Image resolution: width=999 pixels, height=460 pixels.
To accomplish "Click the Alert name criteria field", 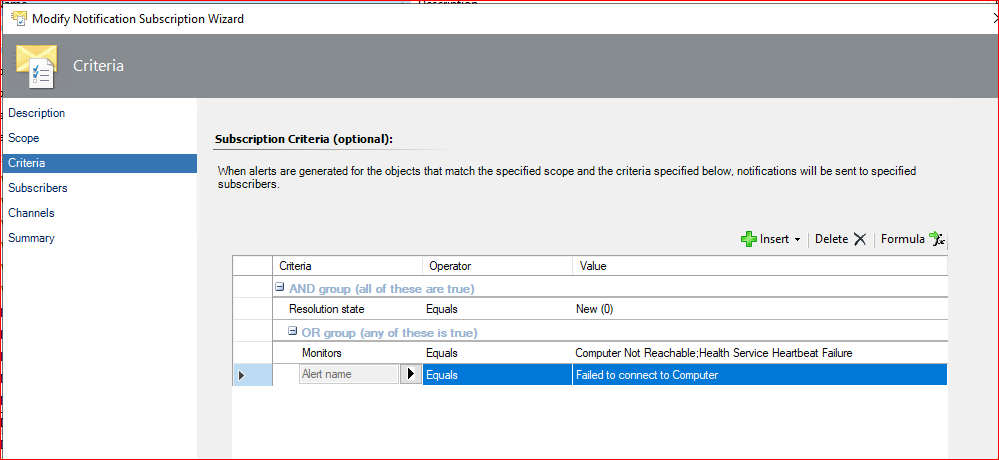I will pyautogui.click(x=349, y=374).
